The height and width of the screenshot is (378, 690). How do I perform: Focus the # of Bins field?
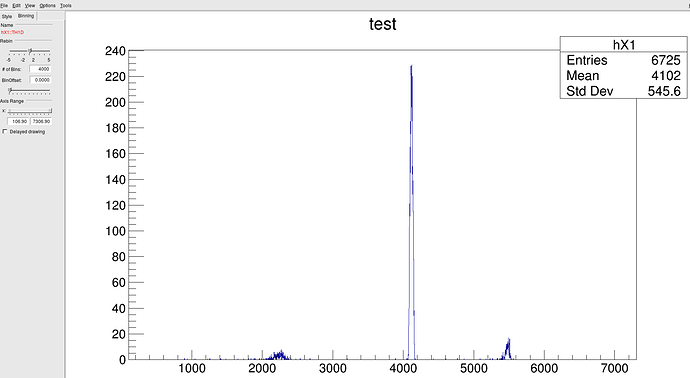coord(40,69)
